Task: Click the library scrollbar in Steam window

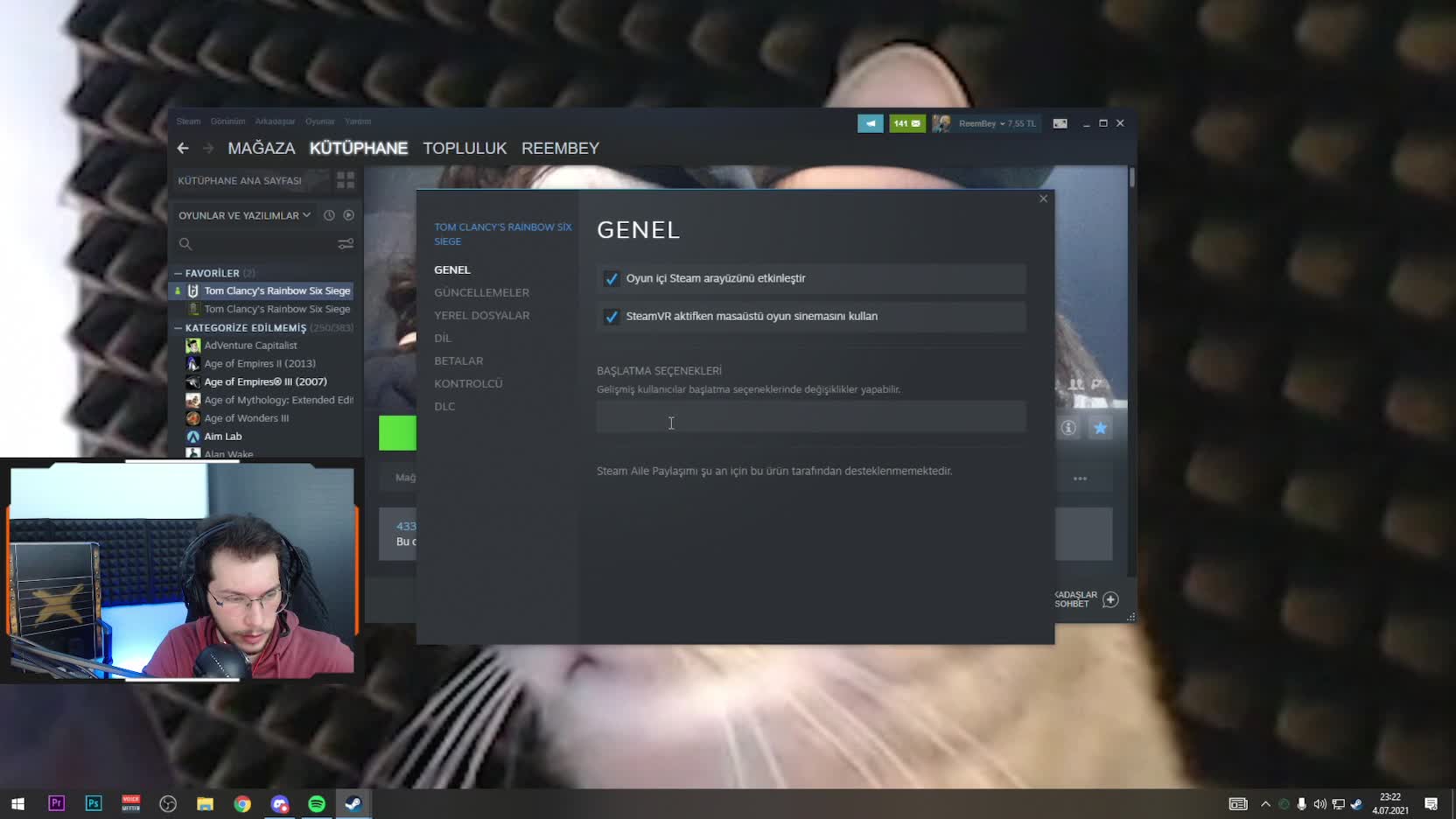Action: pos(1132,178)
